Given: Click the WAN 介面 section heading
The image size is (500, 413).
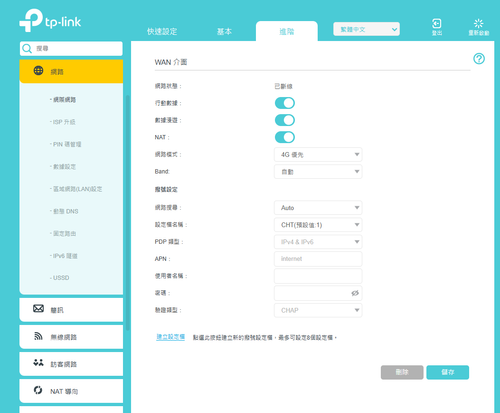Looking at the screenshot, I should (171, 62).
